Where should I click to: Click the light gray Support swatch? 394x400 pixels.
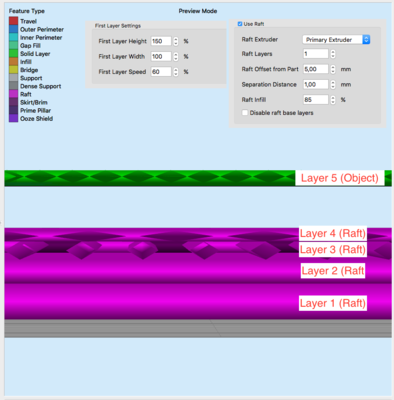point(13,78)
